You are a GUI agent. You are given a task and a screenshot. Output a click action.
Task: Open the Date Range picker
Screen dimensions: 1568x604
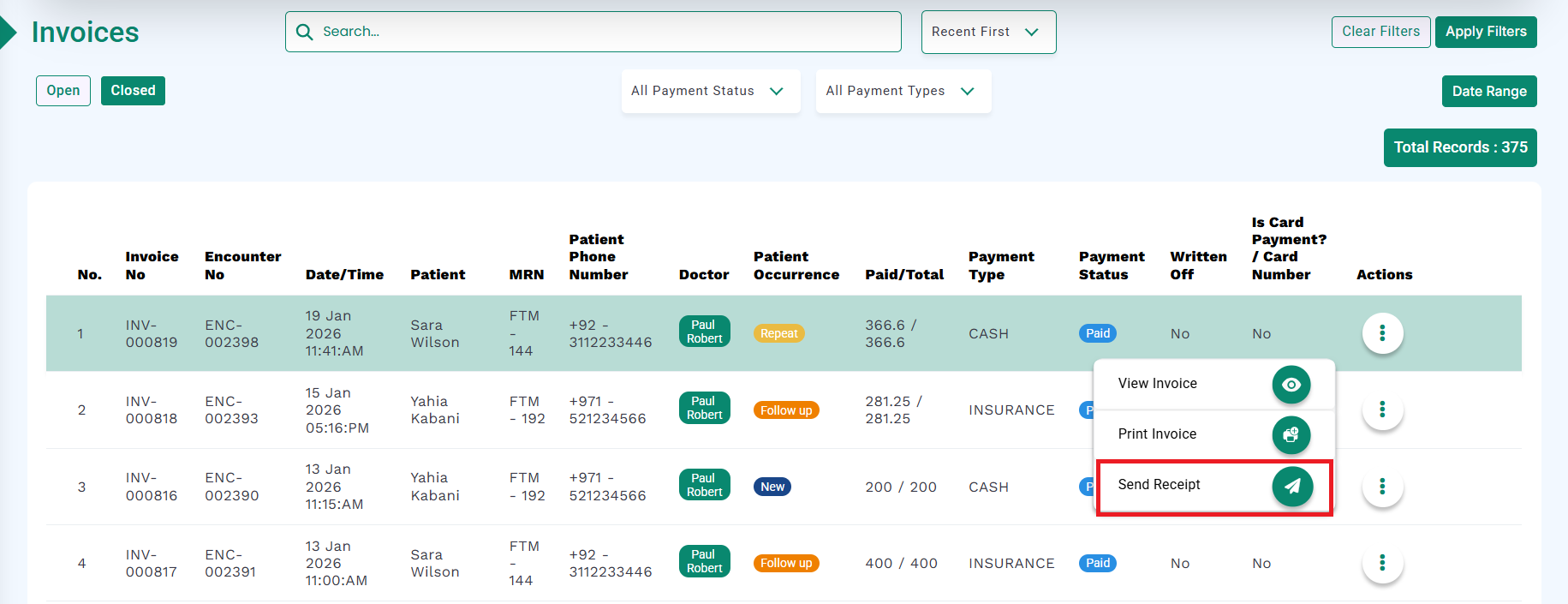pyautogui.click(x=1488, y=91)
